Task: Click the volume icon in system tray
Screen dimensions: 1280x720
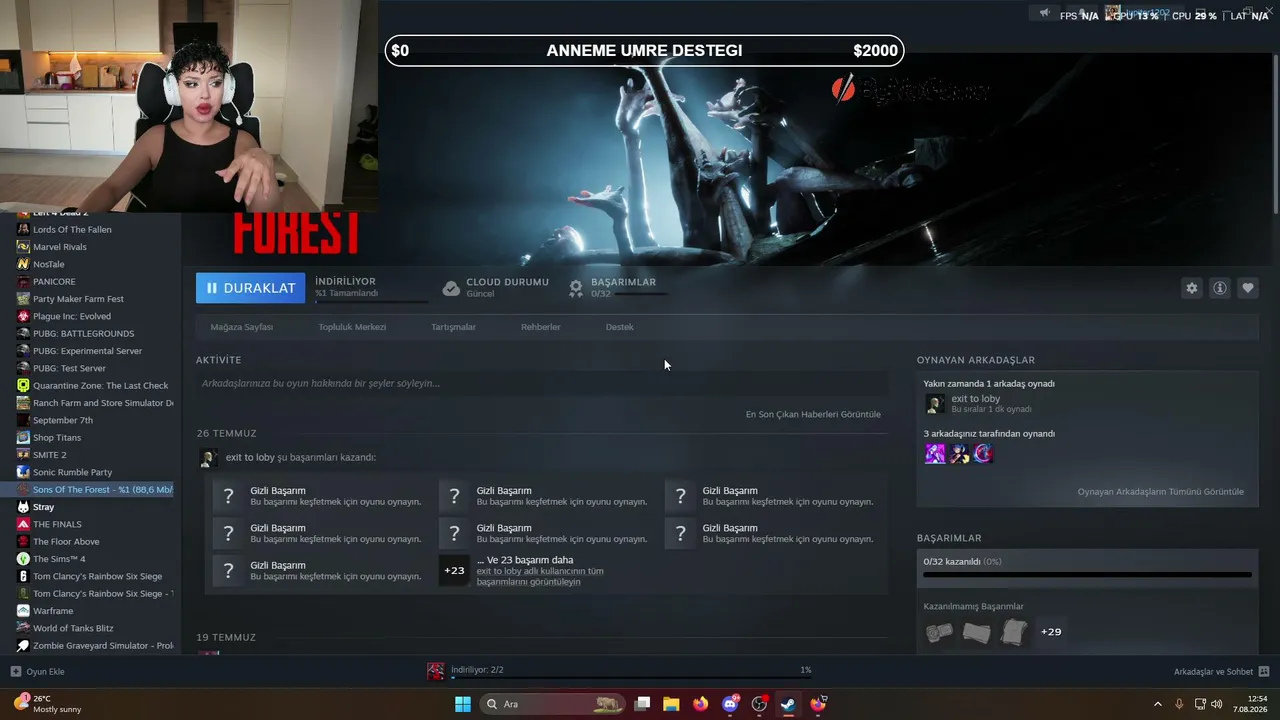Action: click(x=1217, y=704)
